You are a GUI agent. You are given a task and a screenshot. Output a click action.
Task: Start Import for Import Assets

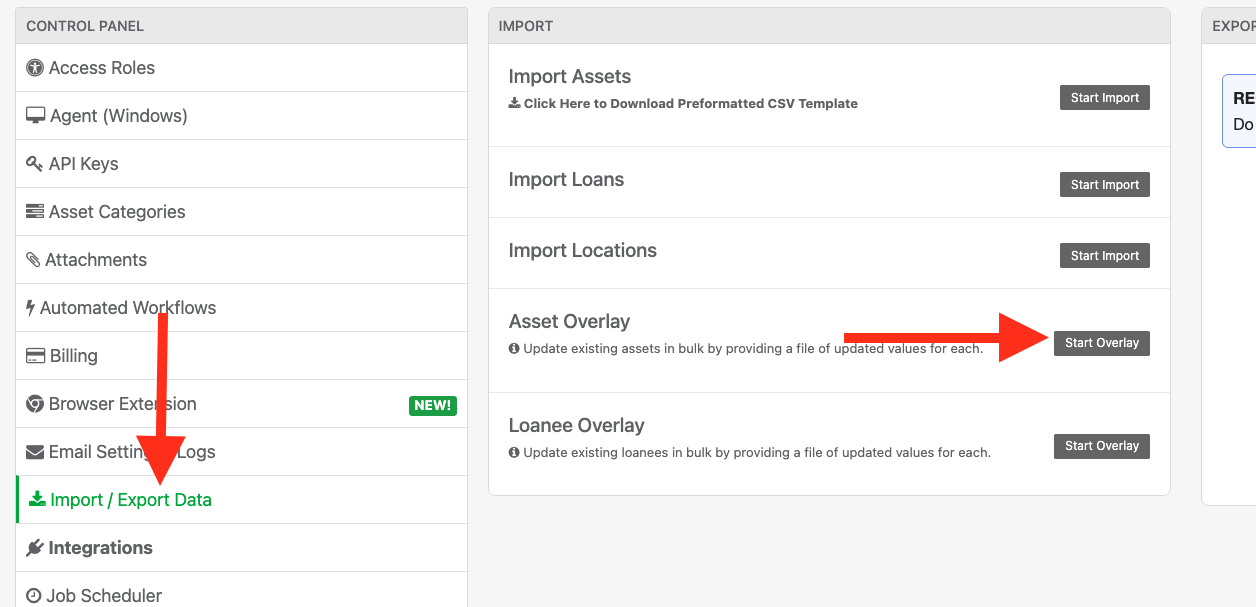1104,97
